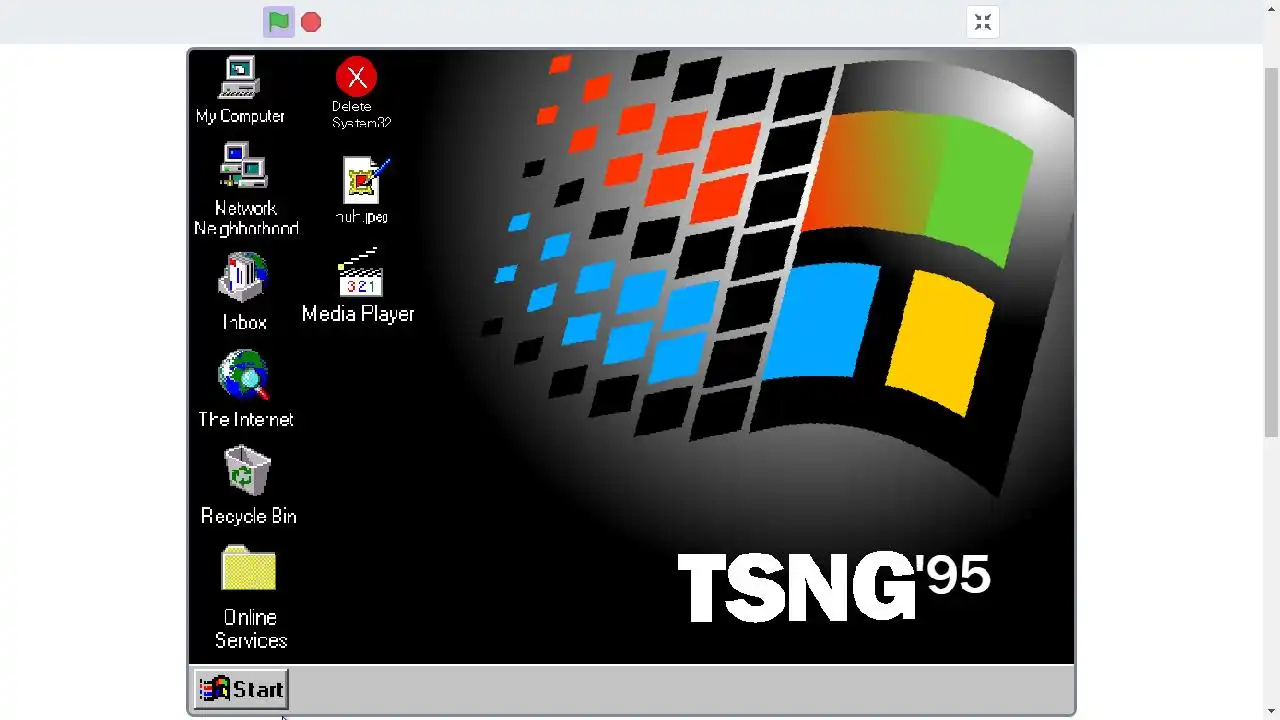This screenshot has height=720, width=1280.
Task: Open the My Computer desktop icon
Action: (x=240, y=78)
